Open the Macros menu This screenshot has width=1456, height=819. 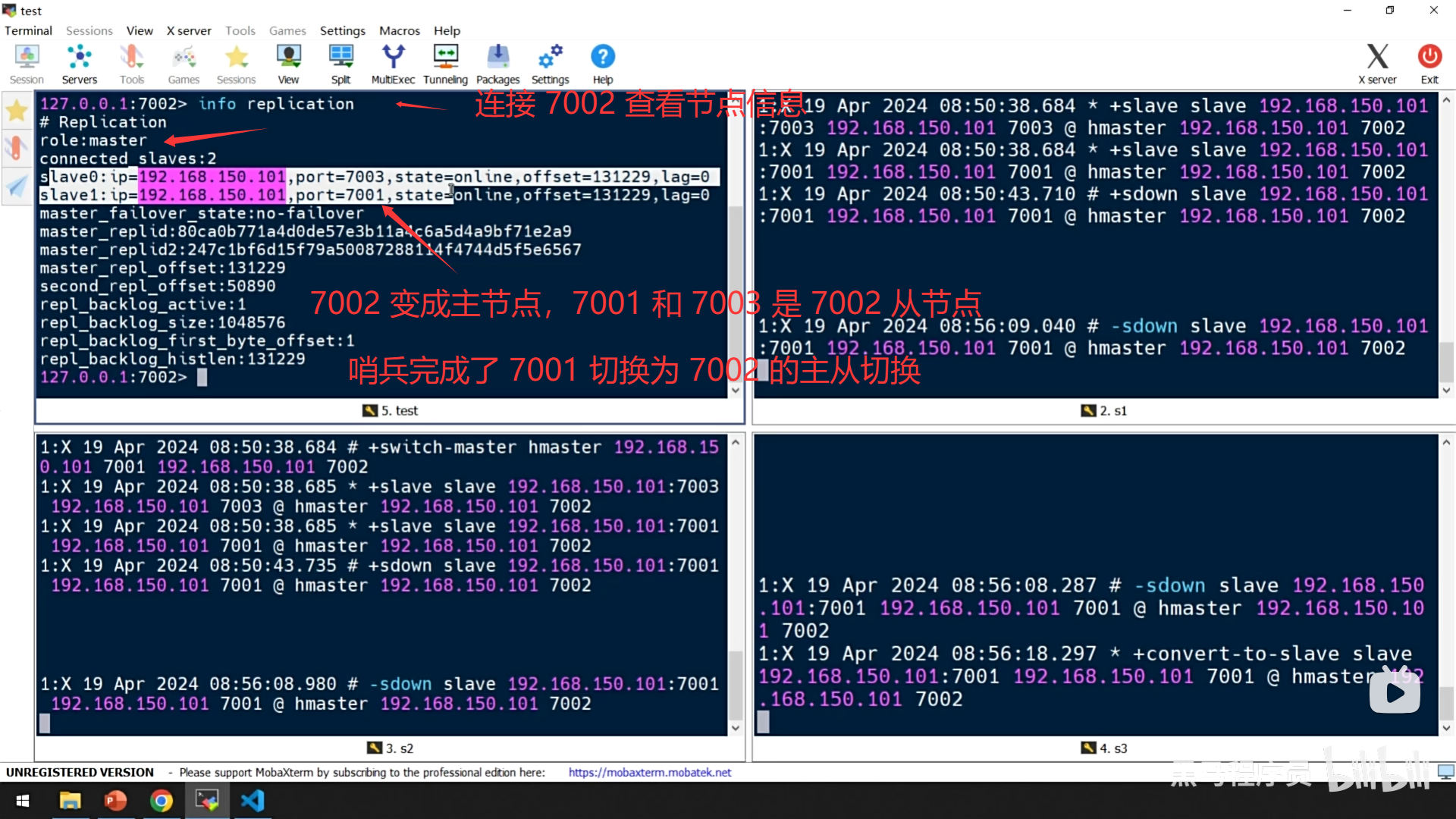[399, 30]
